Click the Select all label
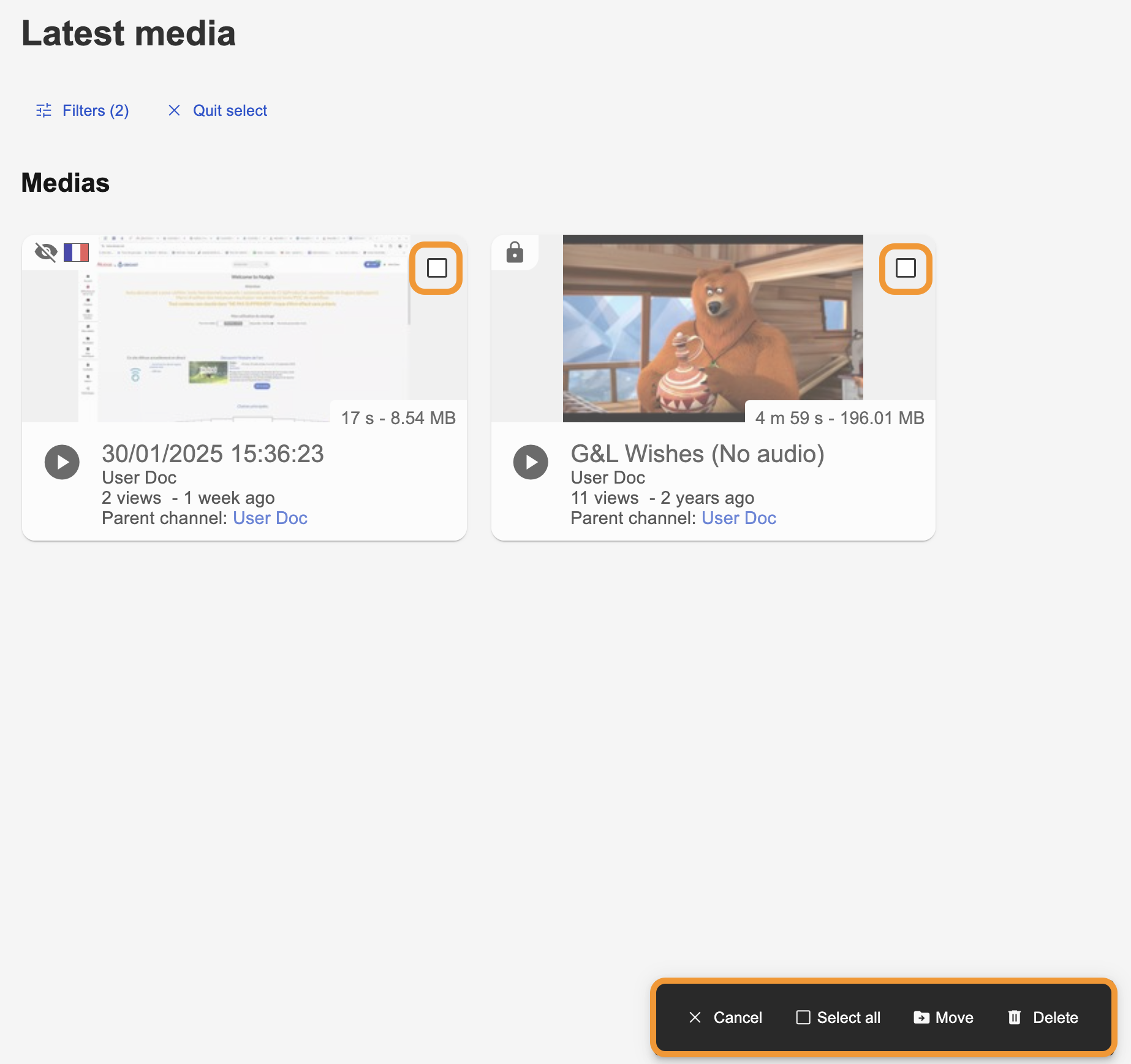Image resolution: width=1131 pixels, height=1064 pixels. pos(849,1017)
